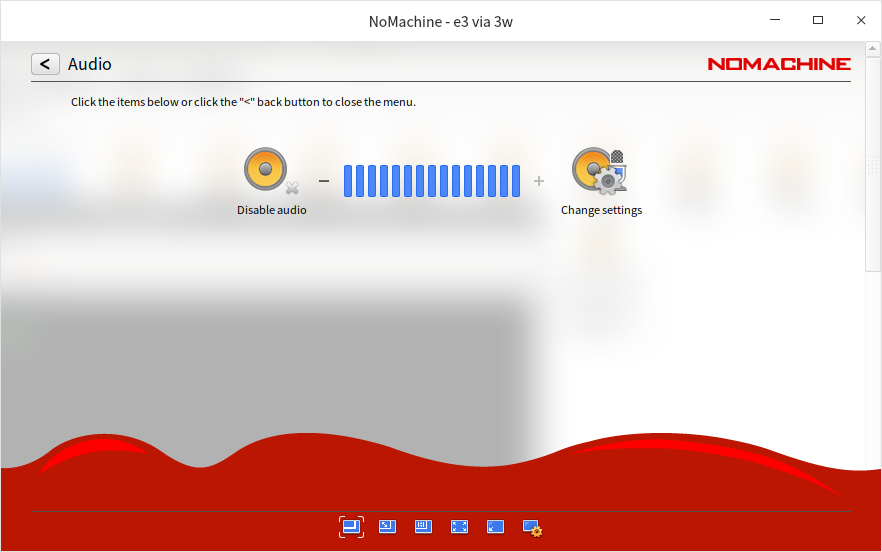
Task: Go back using the "<" button
Action: click(45, 64)
